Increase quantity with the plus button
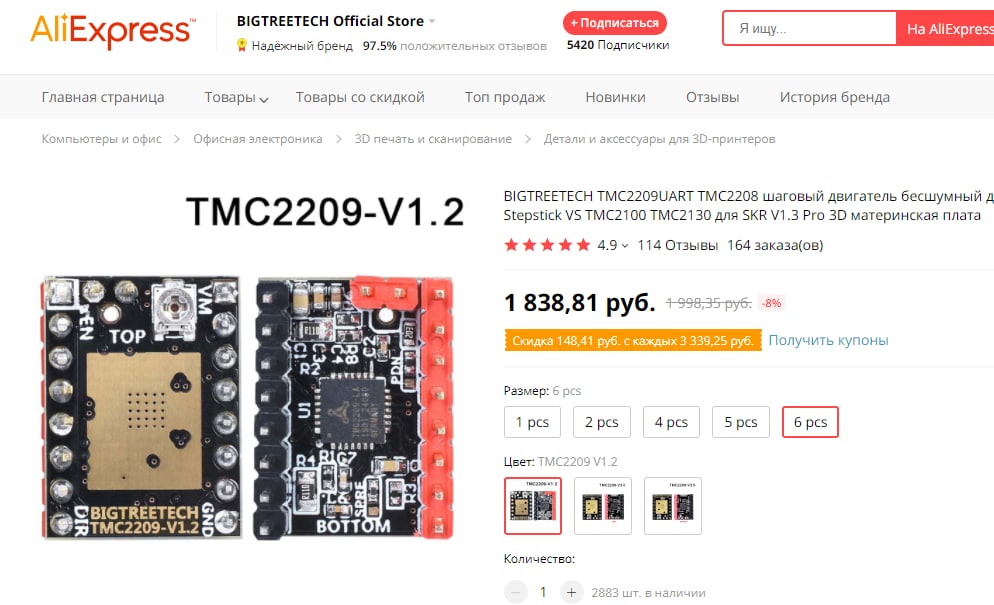The height and width of the screenshot is (605, 994). [x=571, y=592]
